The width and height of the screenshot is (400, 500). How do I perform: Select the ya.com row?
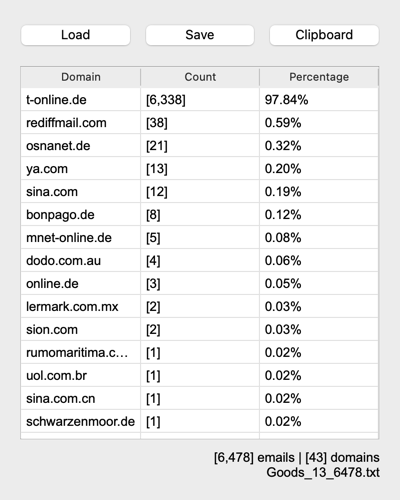click(x=200, y=169)
